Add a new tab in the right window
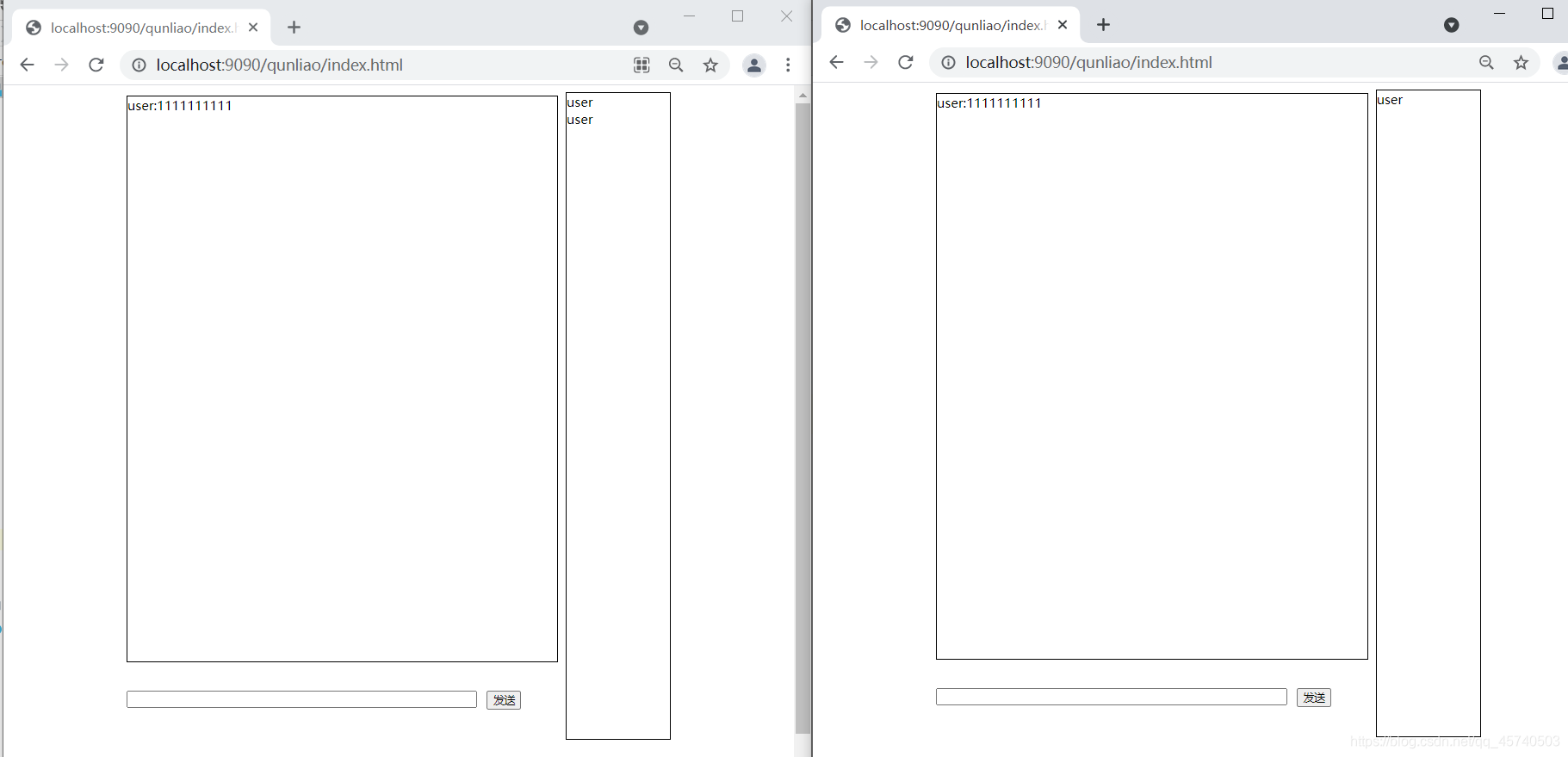Image resolution: width=1568 pixels, height=757 pixels. click(1104, 25)
